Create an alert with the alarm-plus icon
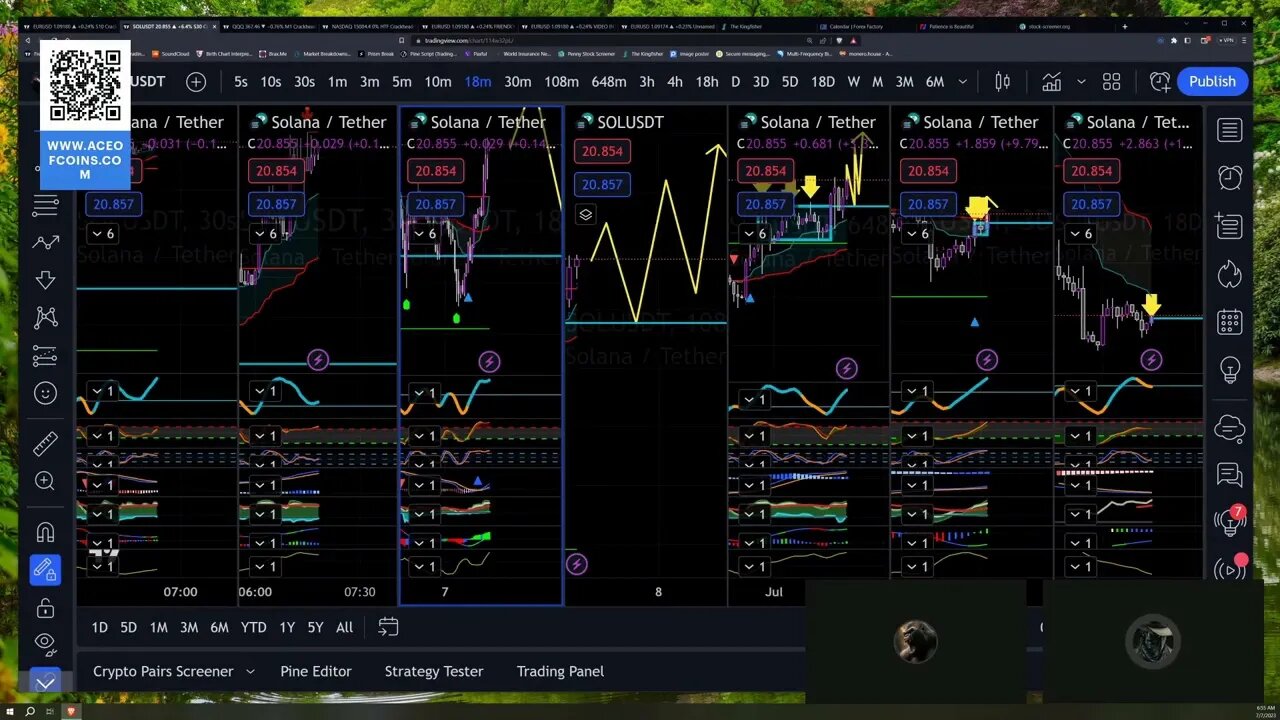1280x720 pixels. (x=1160, y=82)
